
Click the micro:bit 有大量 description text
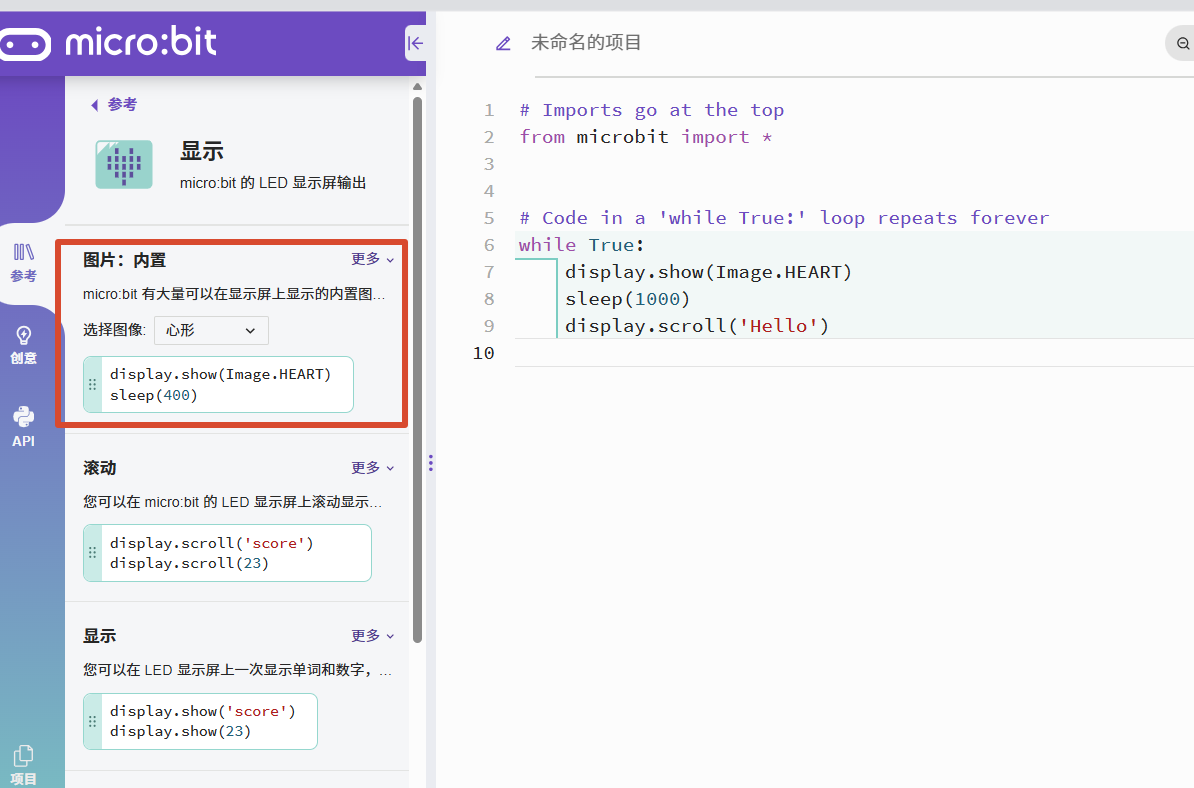point(234,294)
